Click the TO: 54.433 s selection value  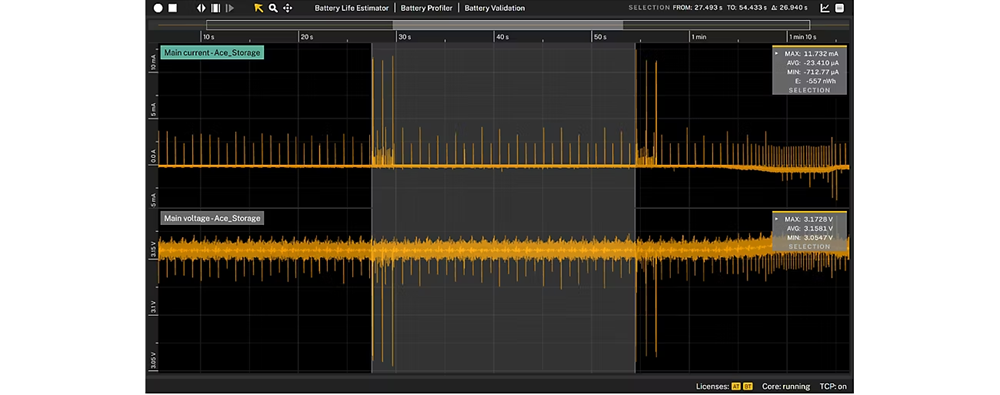747,8
